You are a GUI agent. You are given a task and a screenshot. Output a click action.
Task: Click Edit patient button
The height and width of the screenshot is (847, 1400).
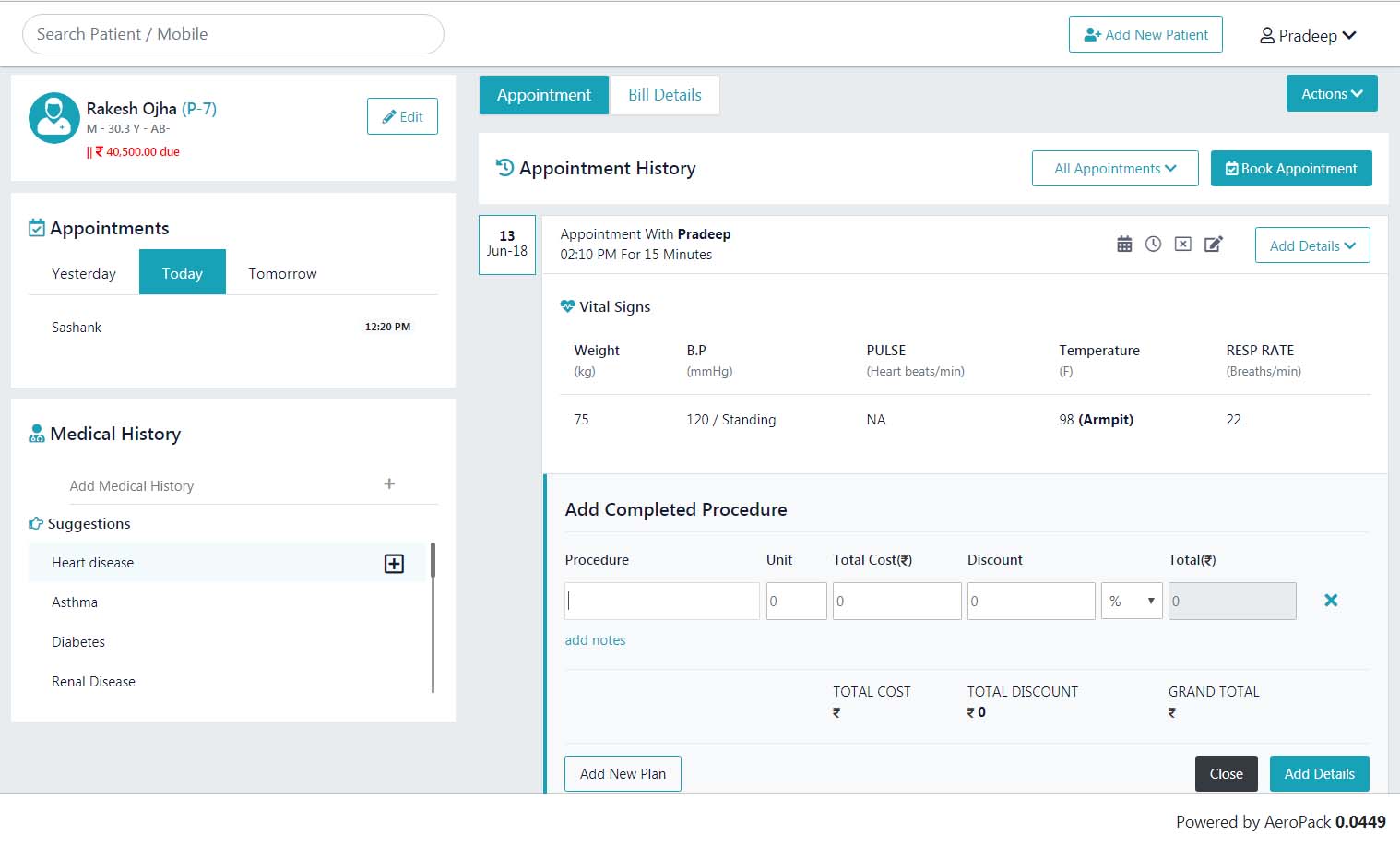coord(402,116)
